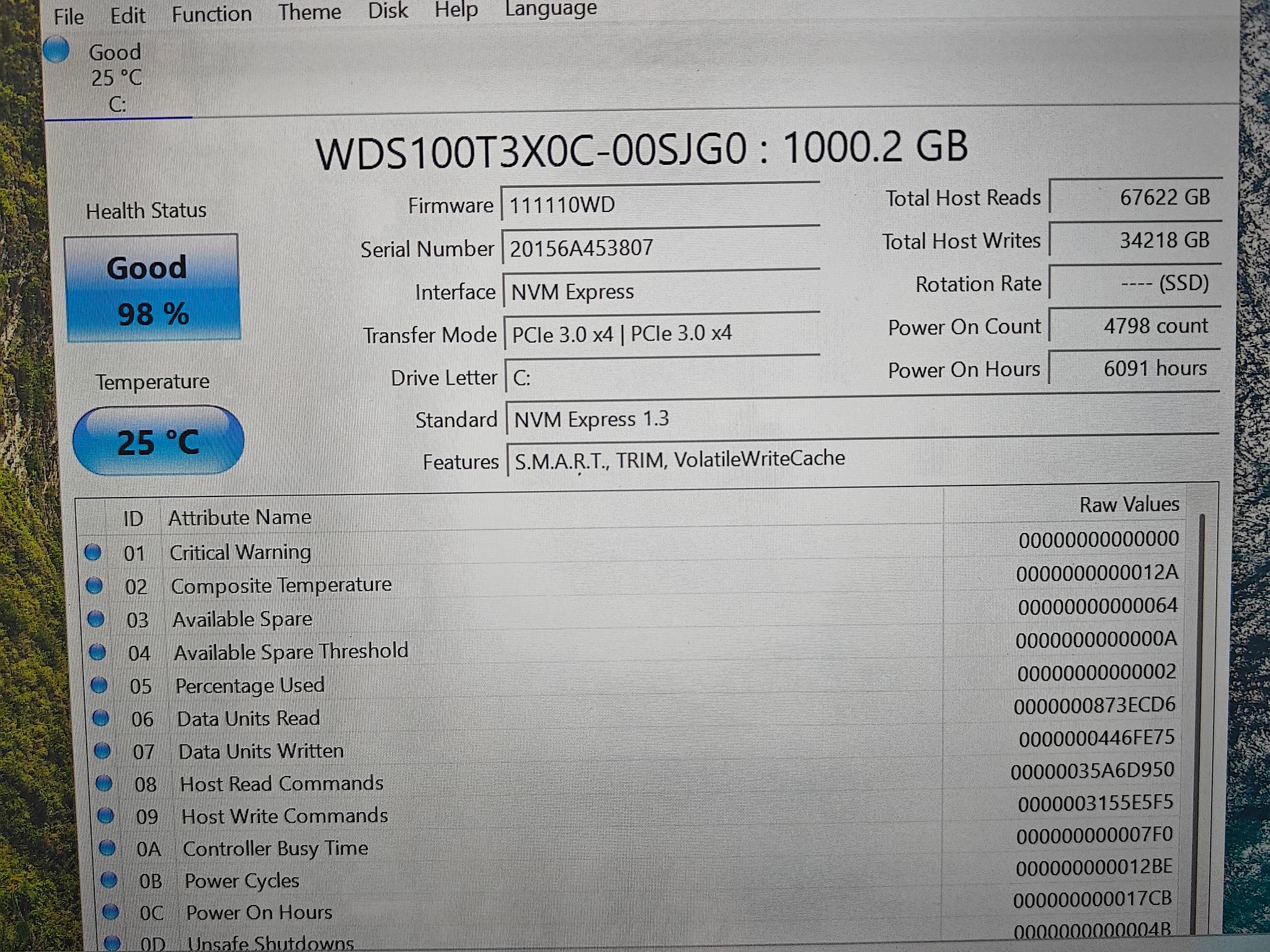1270x952 pixels.
Task: Open the Function menu
Action: pyautogui.click(x=211, y=14)
